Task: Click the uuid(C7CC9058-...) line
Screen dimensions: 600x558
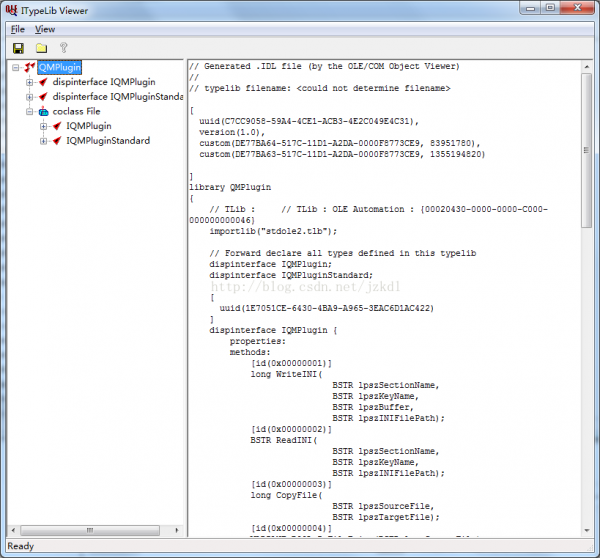Action: click(309, 121)
